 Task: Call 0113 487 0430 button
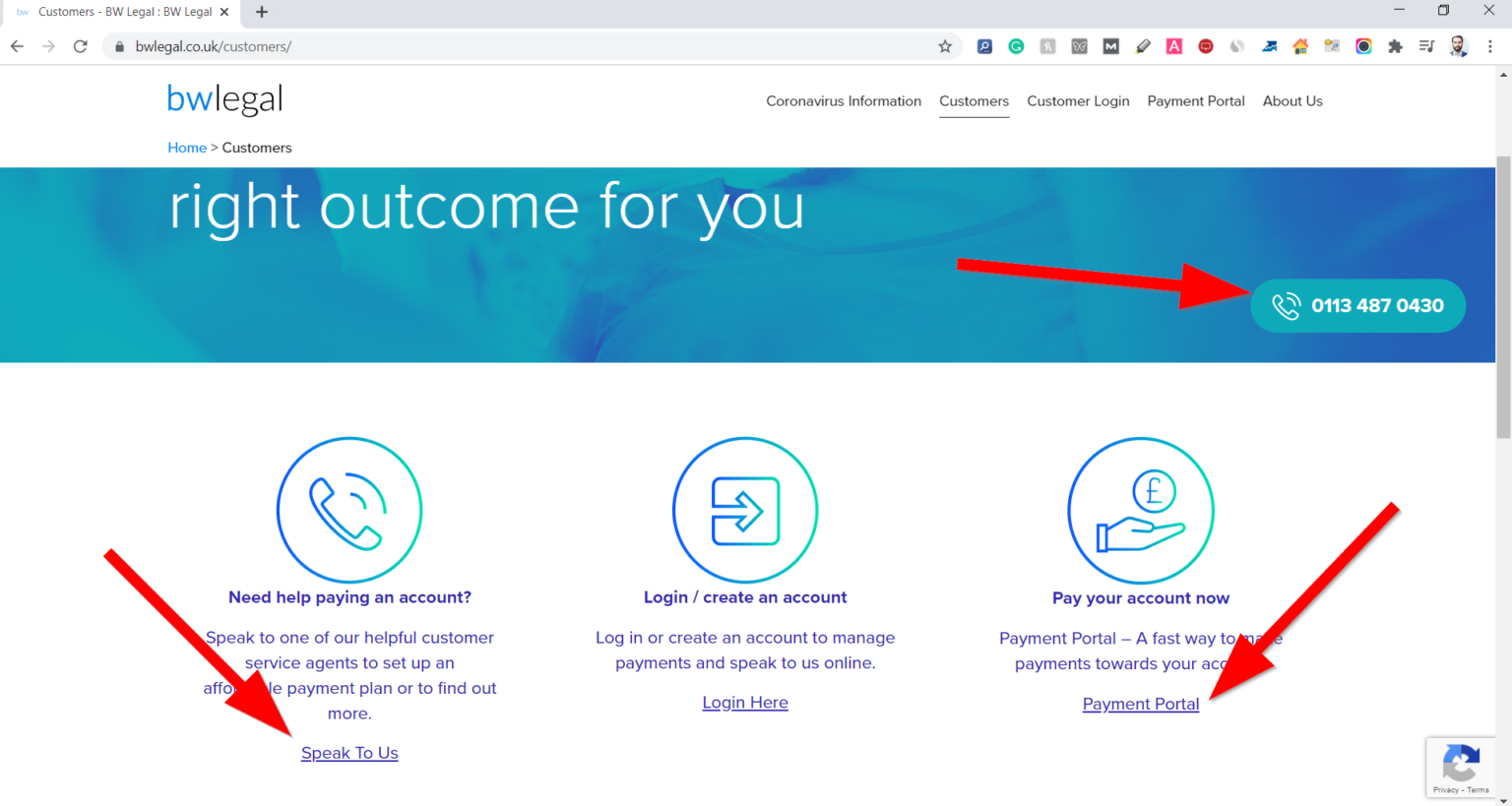point(1357,306)
